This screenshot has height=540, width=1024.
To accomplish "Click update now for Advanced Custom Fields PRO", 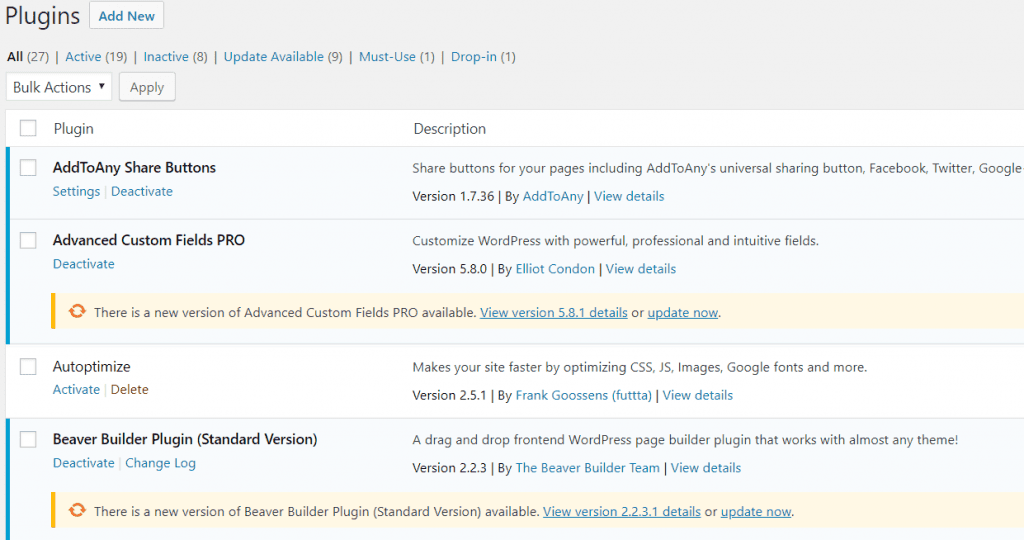I will [x=682, y=313].
